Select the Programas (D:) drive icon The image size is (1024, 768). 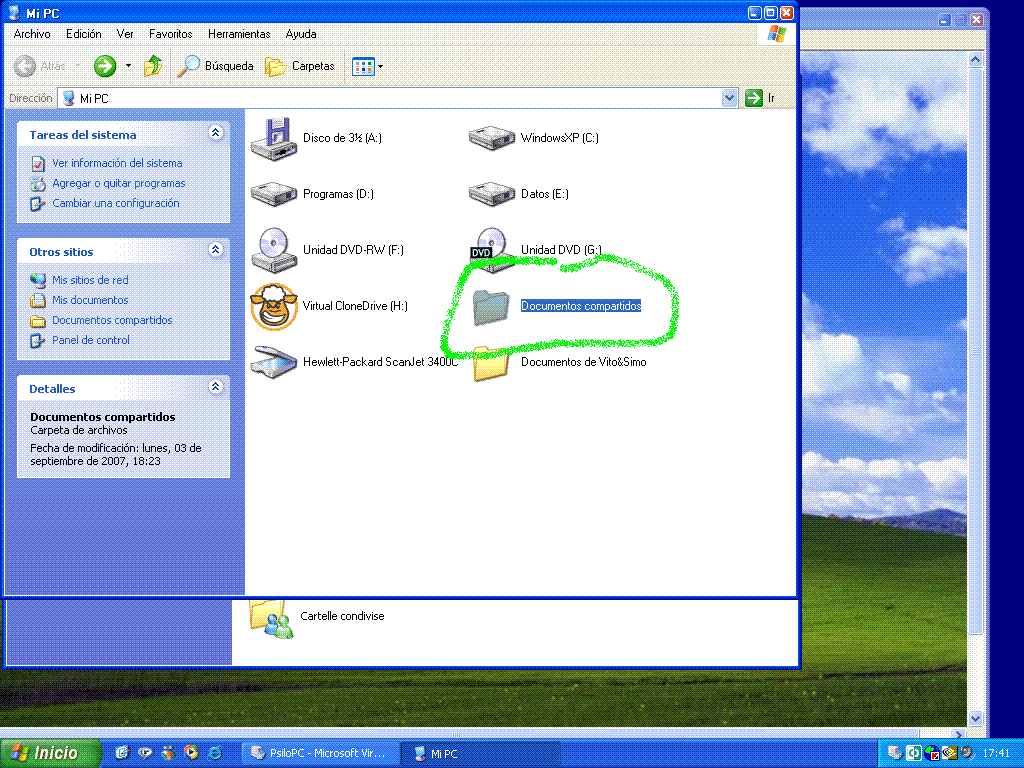[274, 194]
